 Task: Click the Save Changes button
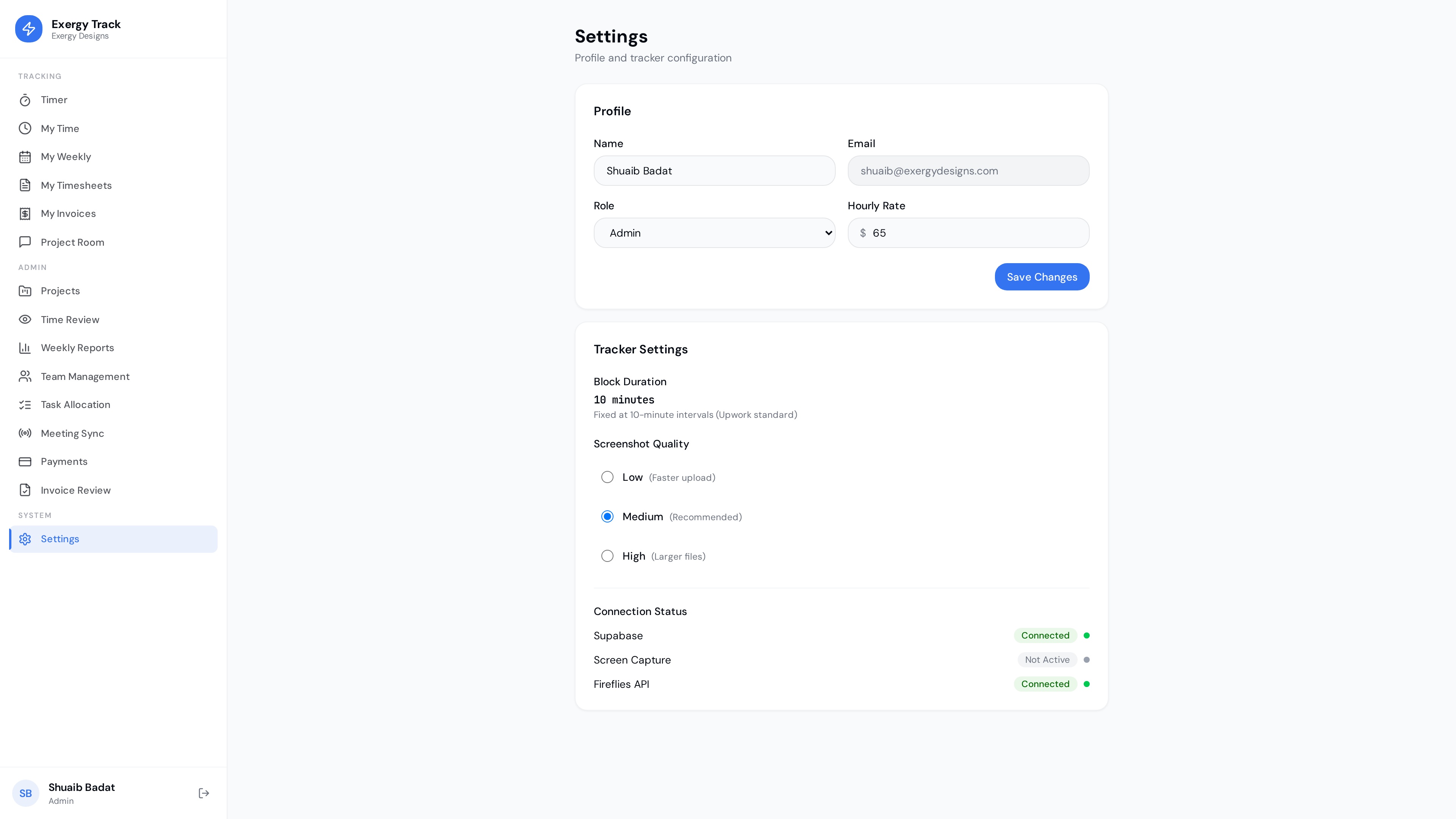[1042, 276]
